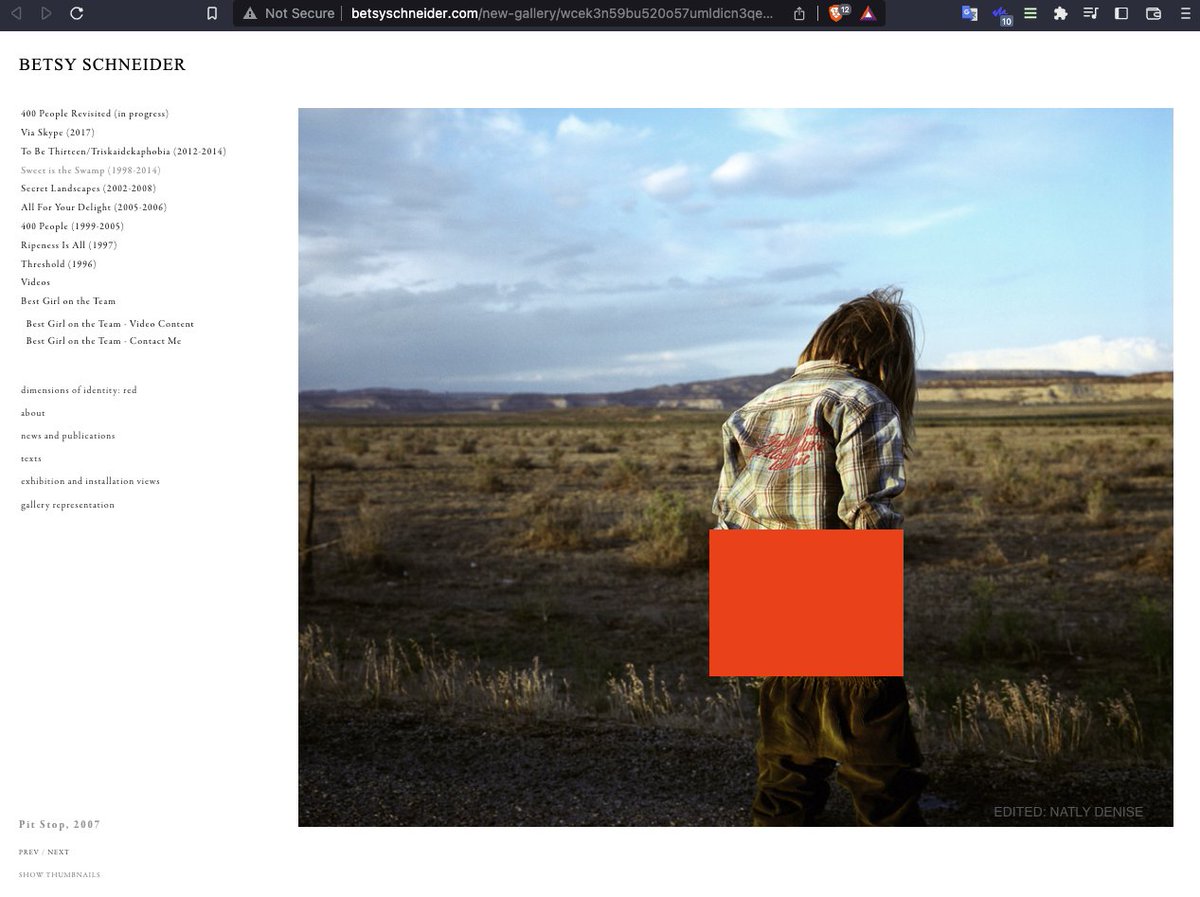1200x897 pixels.
Task: Open the share icon in the address bar
Action: pos(799,14)
